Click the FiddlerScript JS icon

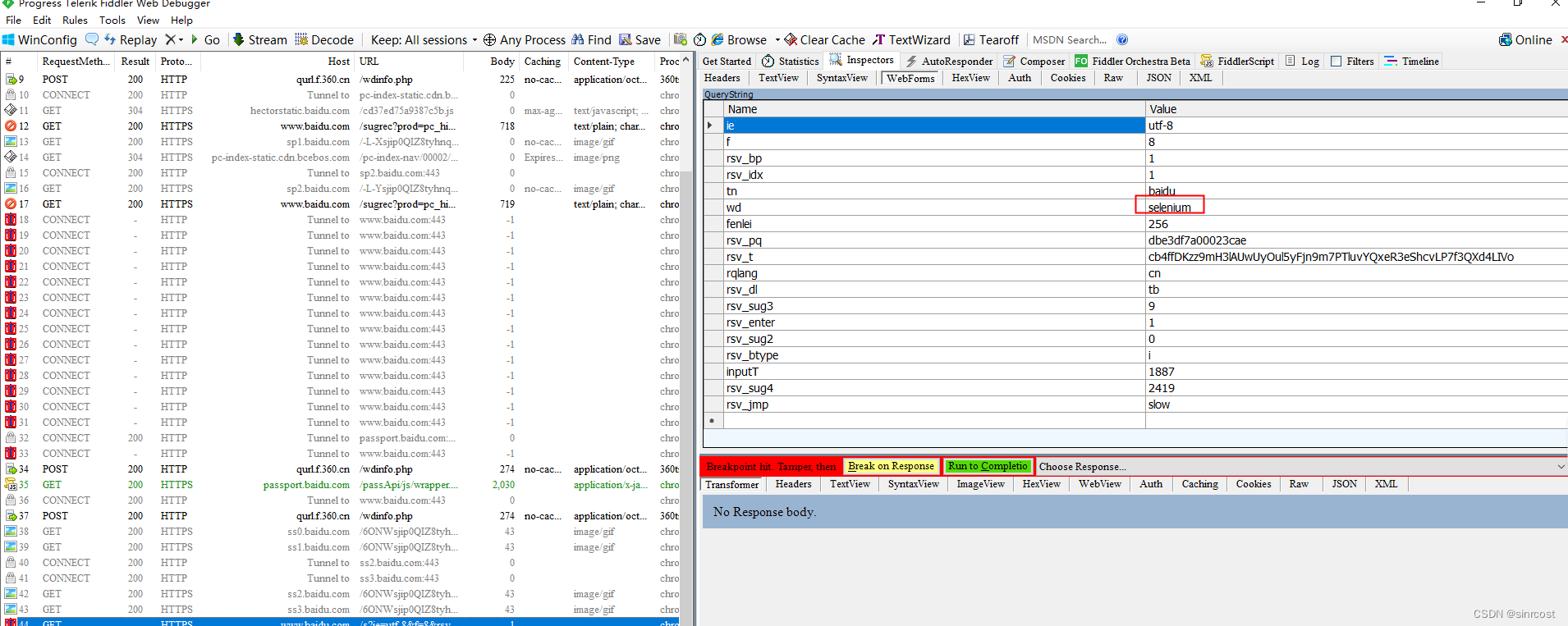(1207, 61)
